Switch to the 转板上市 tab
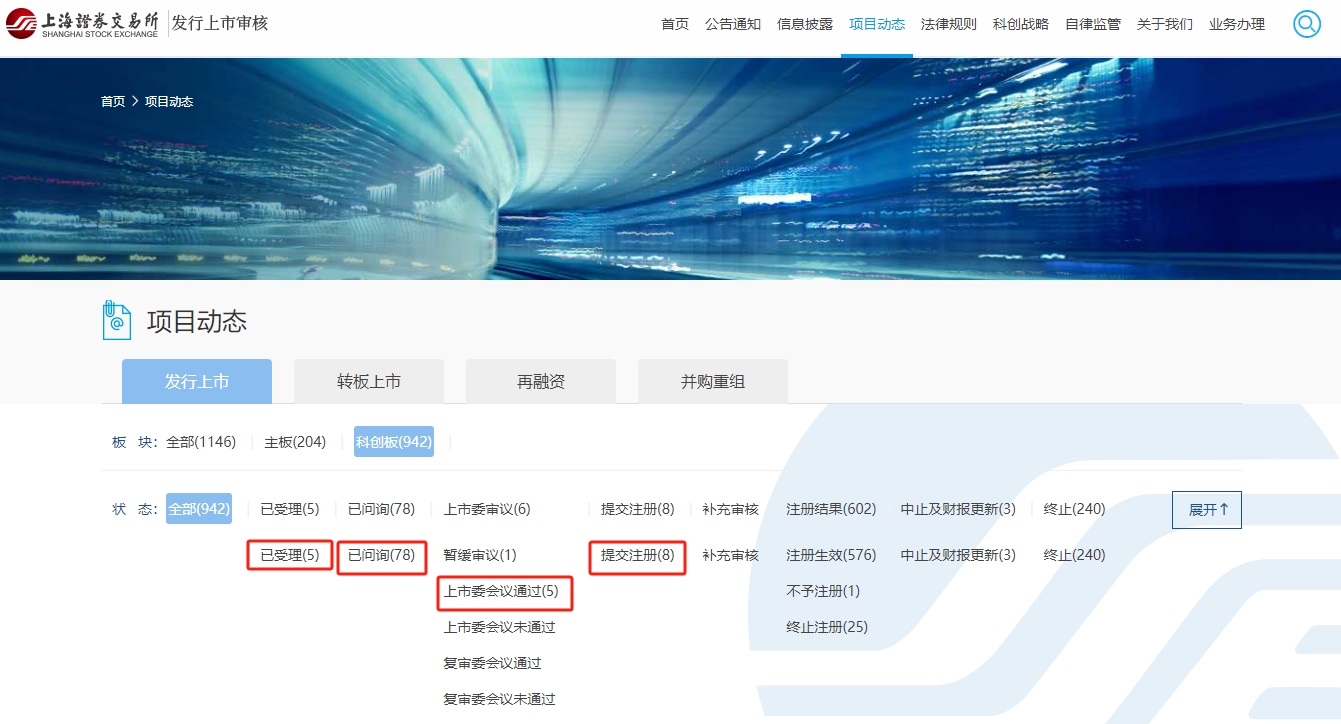Viewport: 1341px width, 724px height. 369,381
